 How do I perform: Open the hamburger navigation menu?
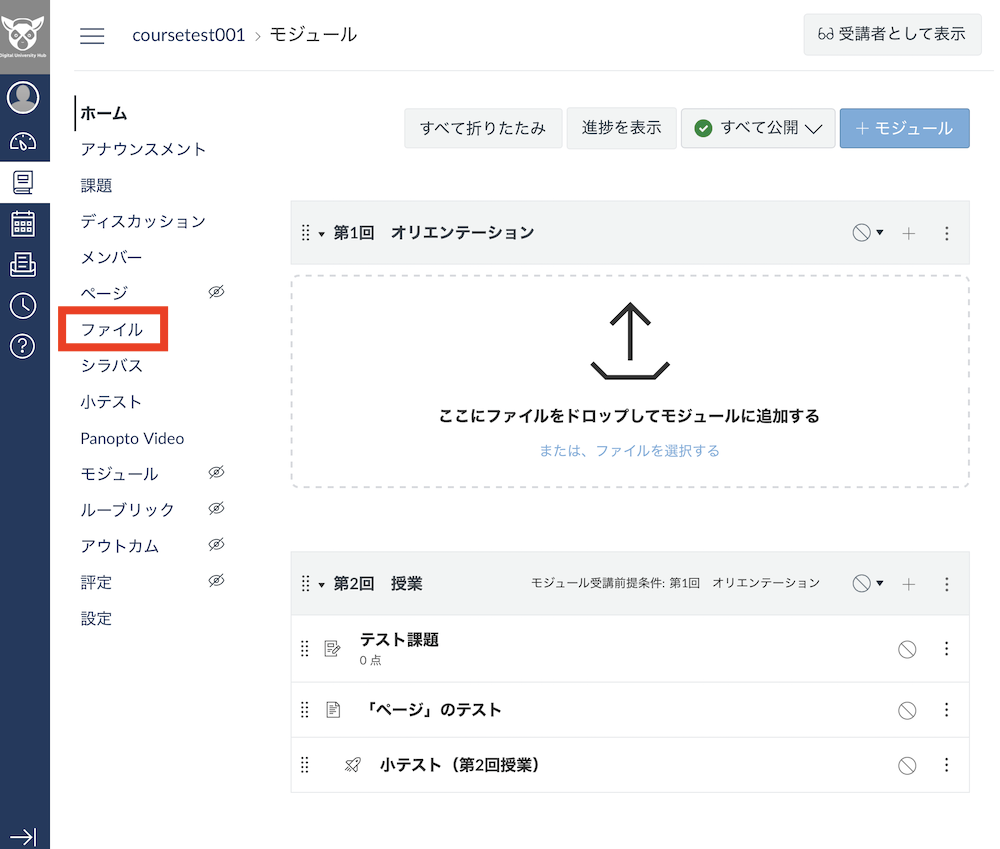(x=92, y=35)
